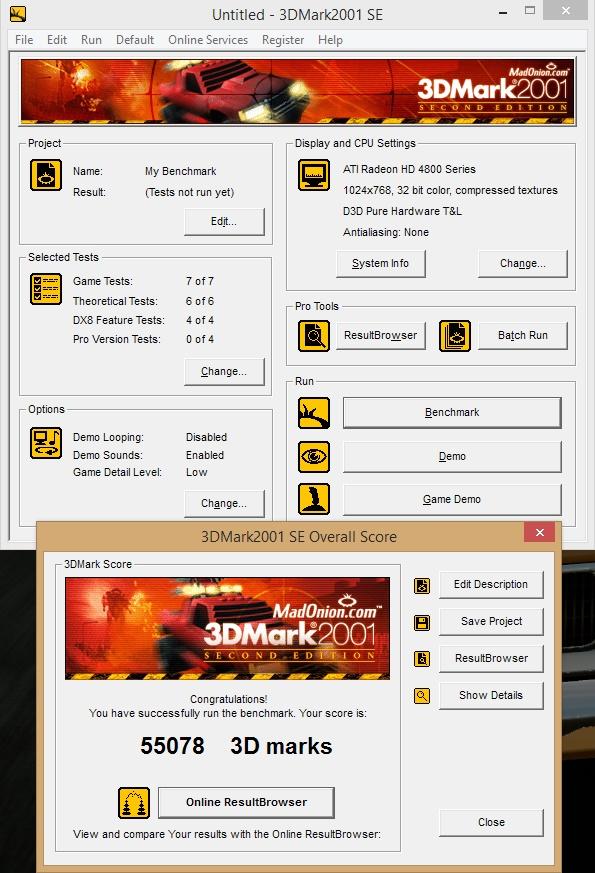Minimize the 3DMark2001 SE main window

point(503,12)
